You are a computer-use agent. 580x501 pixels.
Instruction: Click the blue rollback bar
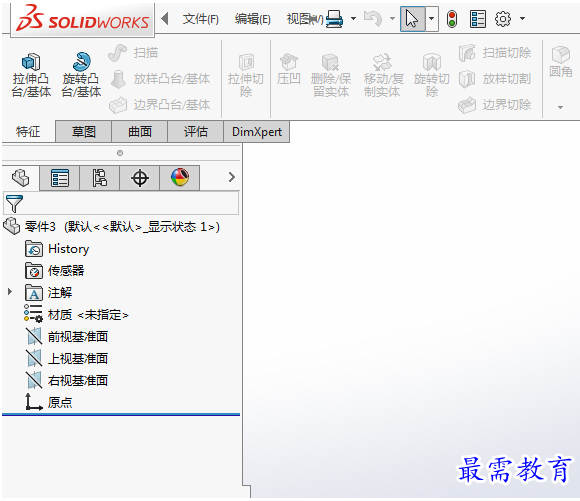coord(121,415)
